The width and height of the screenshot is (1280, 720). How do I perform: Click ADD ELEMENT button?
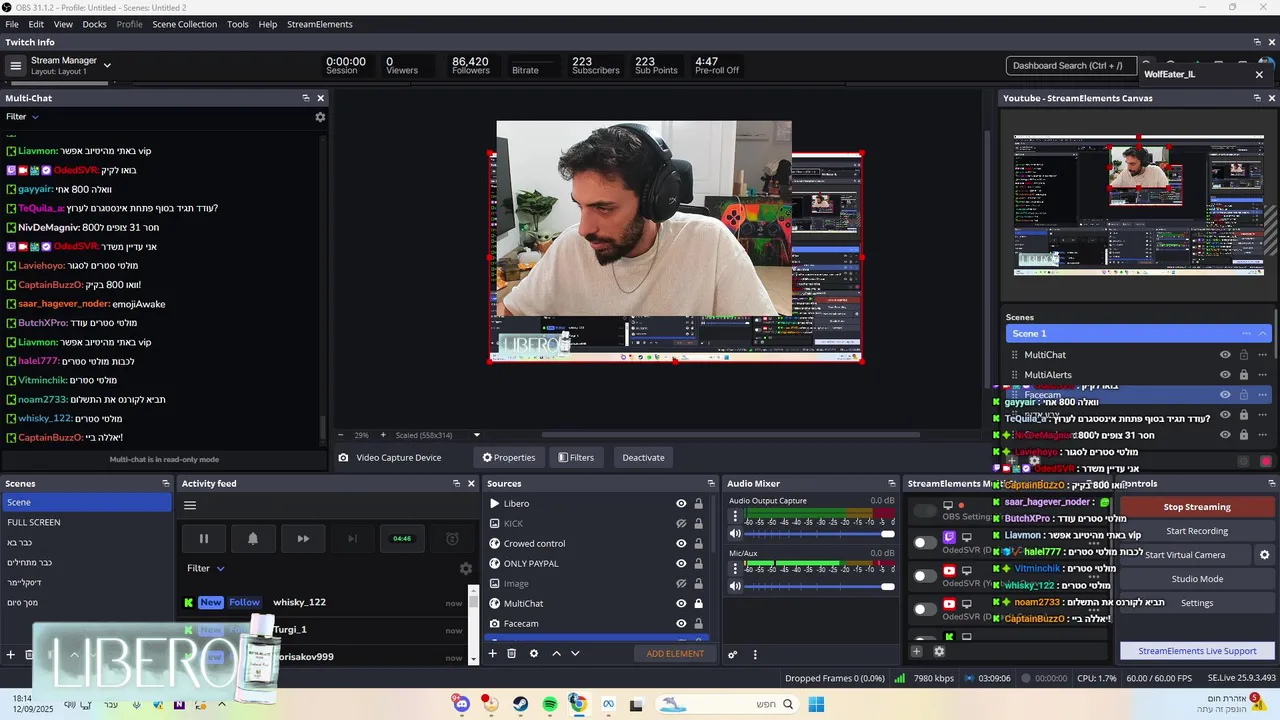(x=675, y=654)
